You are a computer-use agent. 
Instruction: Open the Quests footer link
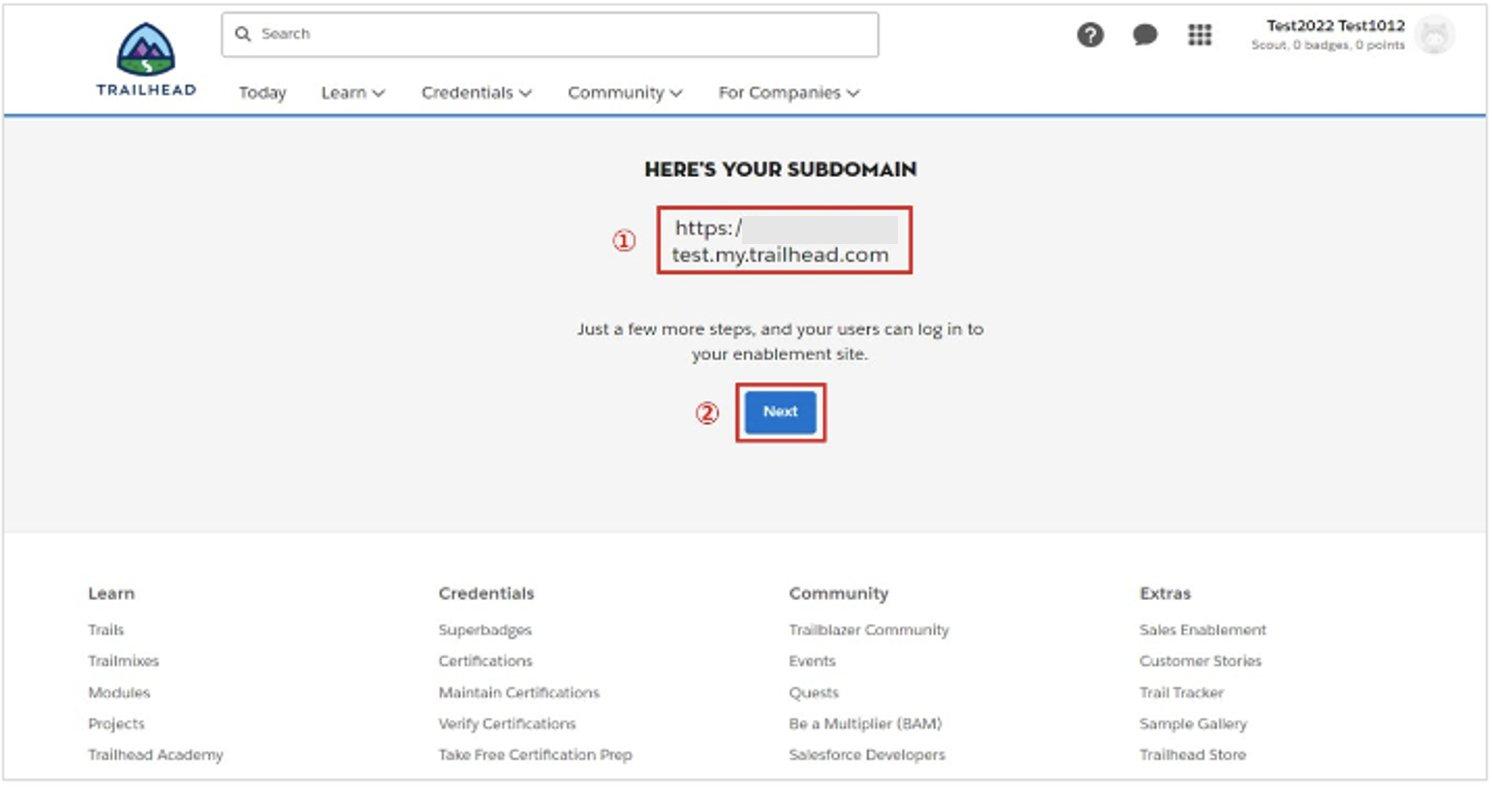pyautogui.click(x=814, y=692)
